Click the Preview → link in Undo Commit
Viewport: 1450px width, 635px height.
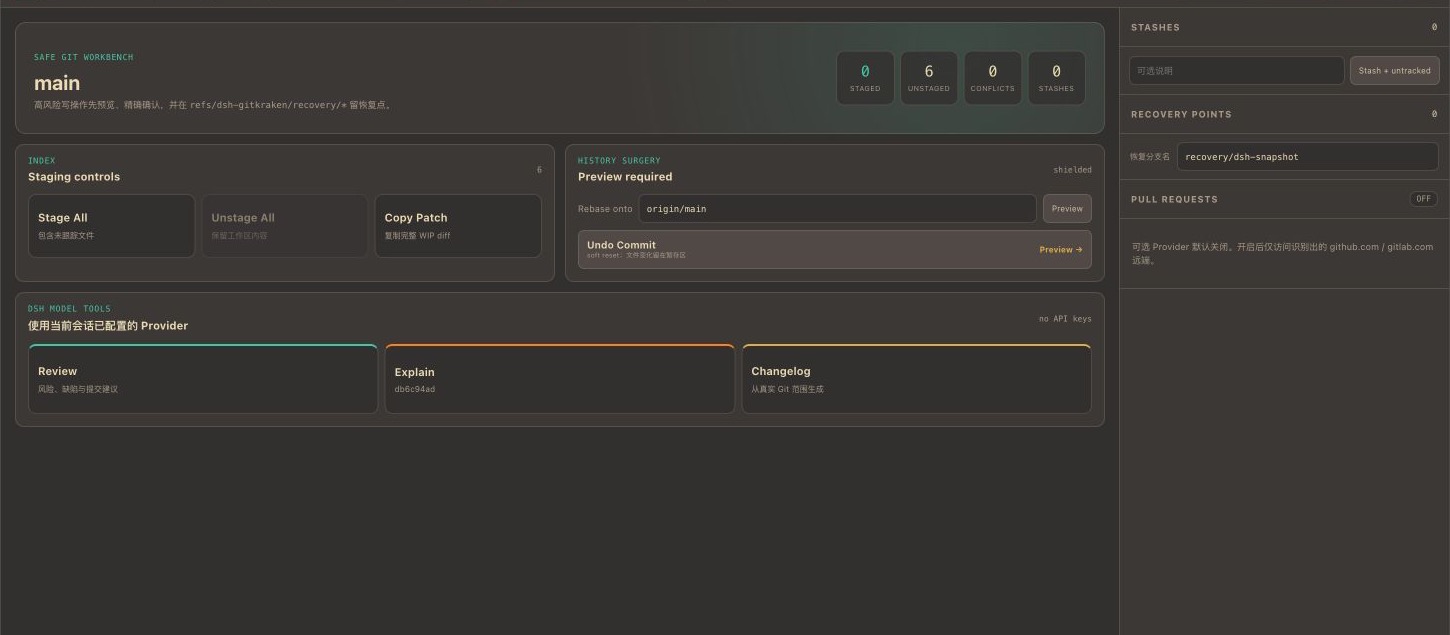tap(1060, 250)
